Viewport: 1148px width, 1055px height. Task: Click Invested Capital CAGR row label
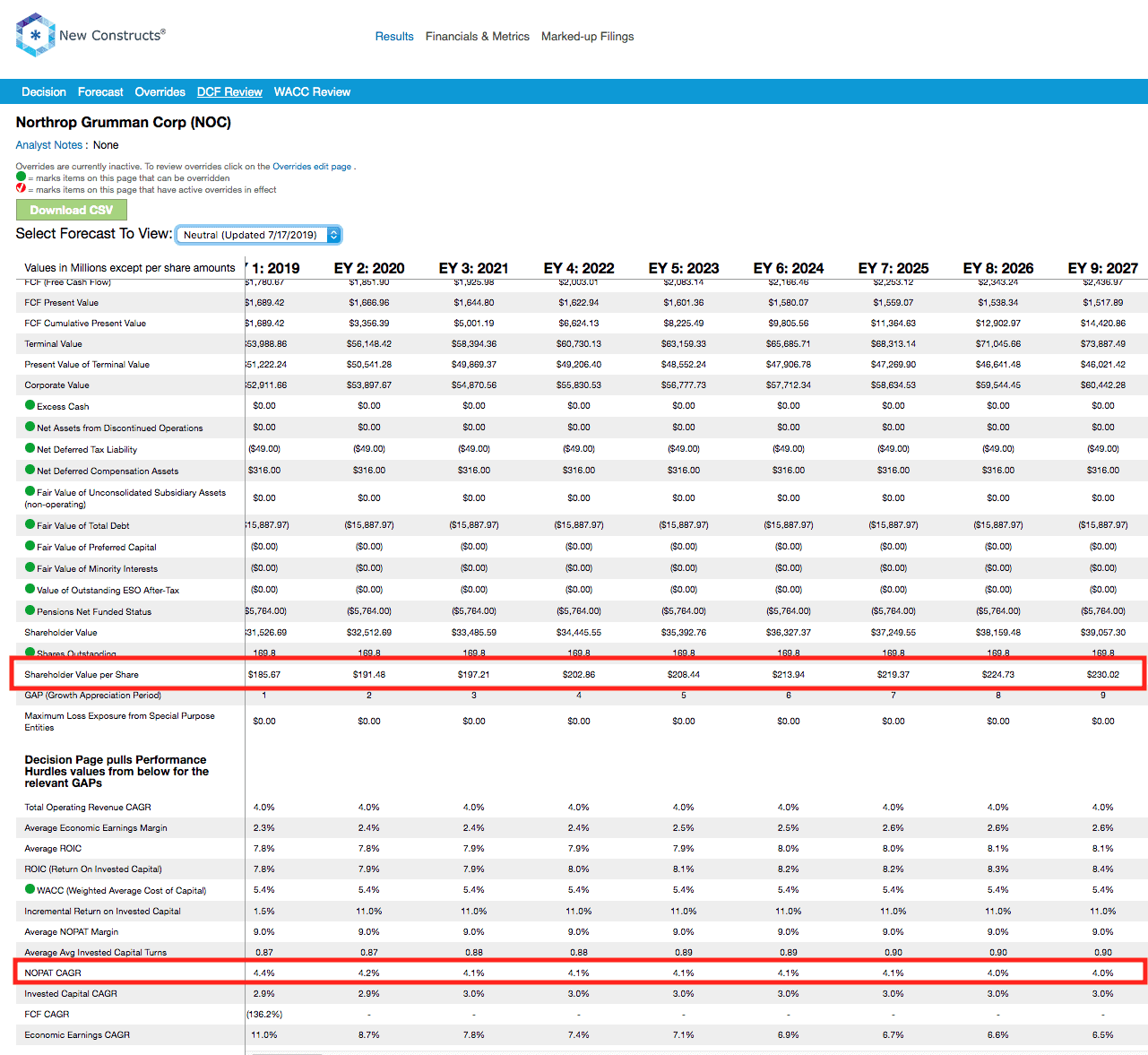point(71,994)
